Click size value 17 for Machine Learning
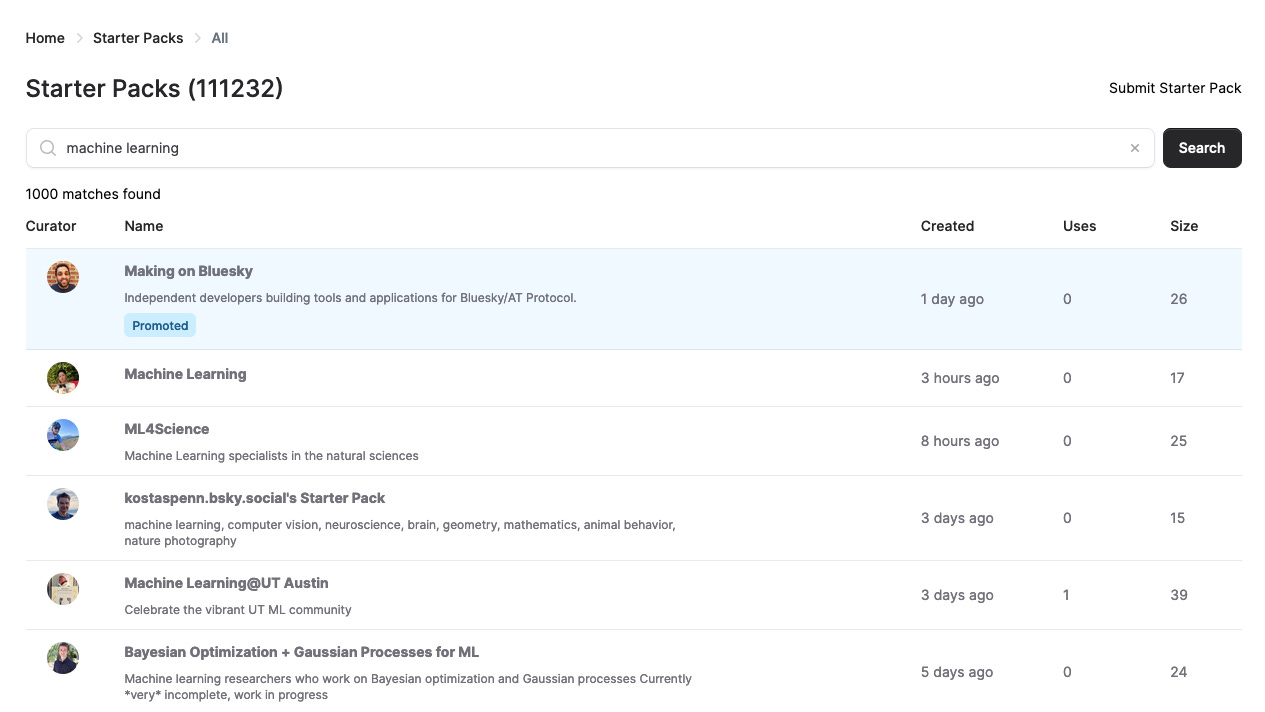Screen dimensions: 1265x712 pyautogui.click(x=1177, y=378)
